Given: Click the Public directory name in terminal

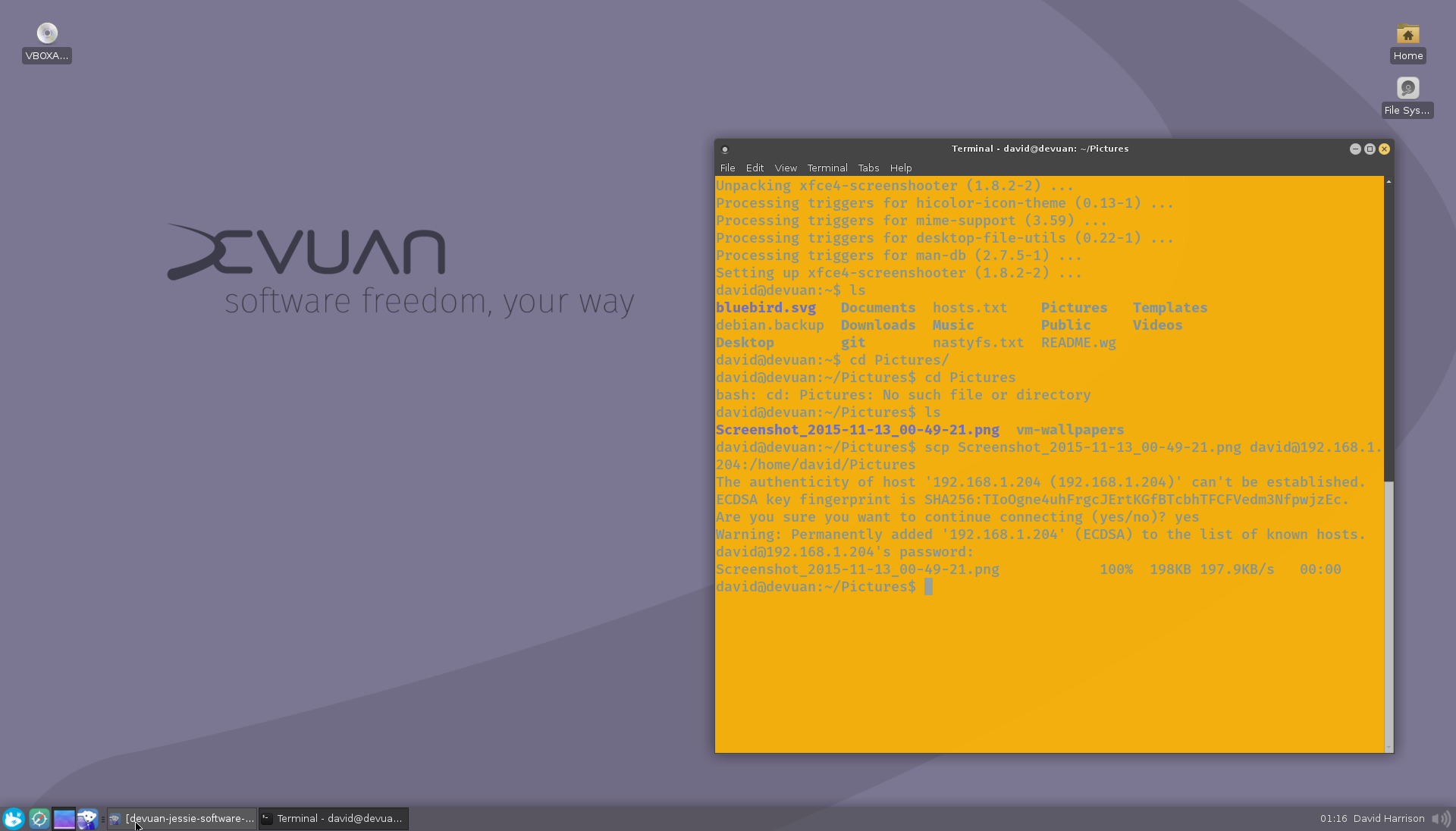Looking at the screenshot, I should pyautogui.click(x=1065, y=325).
